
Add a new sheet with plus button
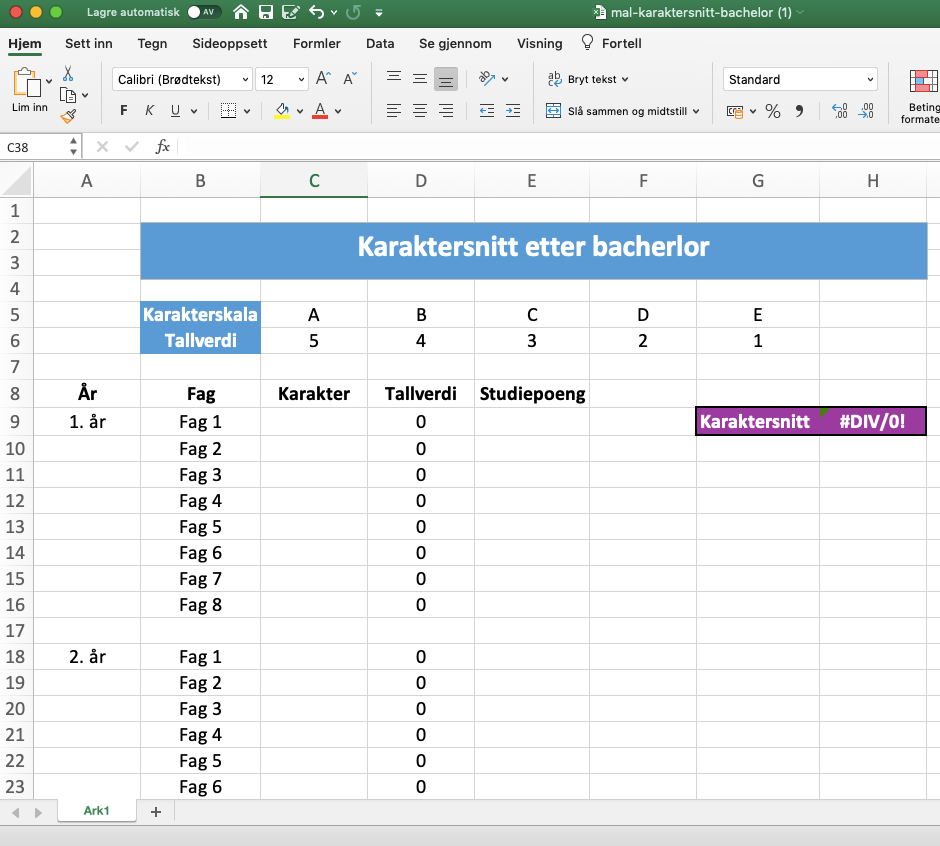[x=155, y=812]
